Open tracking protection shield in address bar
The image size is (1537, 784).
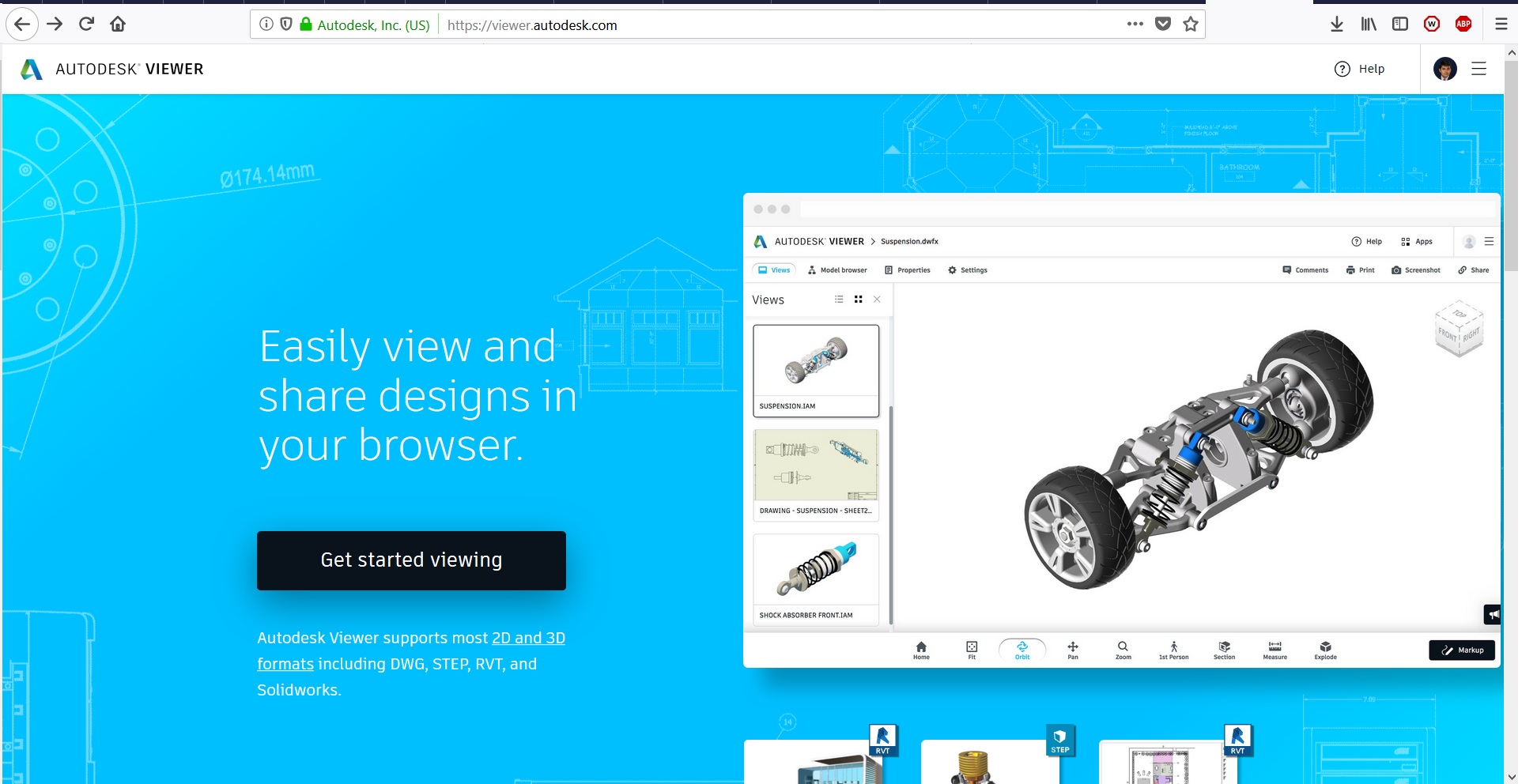[x=286, y=24]
